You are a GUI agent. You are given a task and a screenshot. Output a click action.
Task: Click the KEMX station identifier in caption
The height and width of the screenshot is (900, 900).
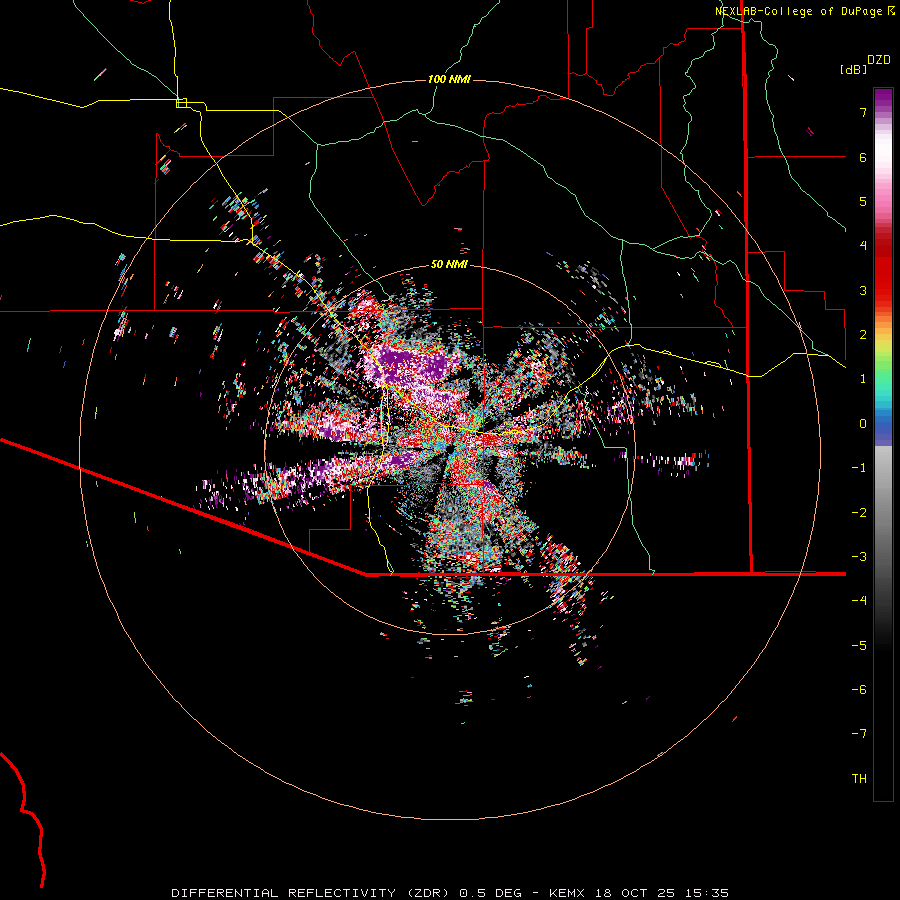coord(566,893)
